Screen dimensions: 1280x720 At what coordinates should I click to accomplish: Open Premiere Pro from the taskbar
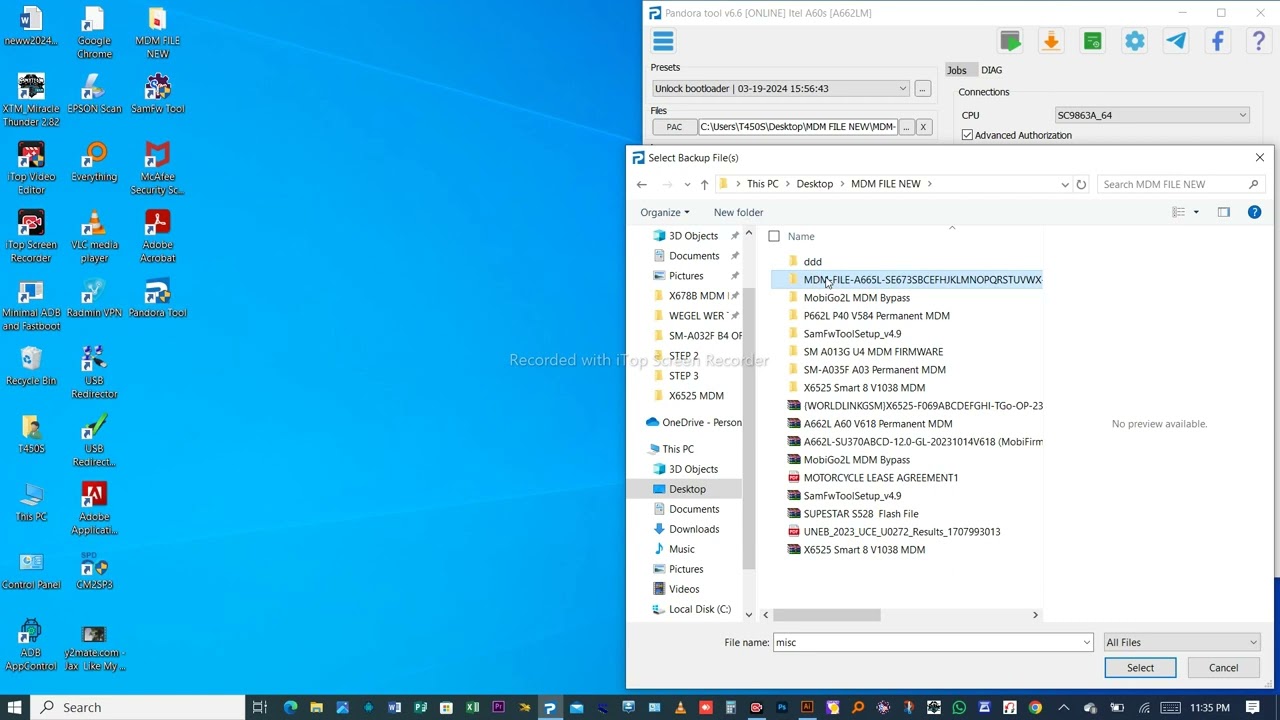(x=498, y=708)
